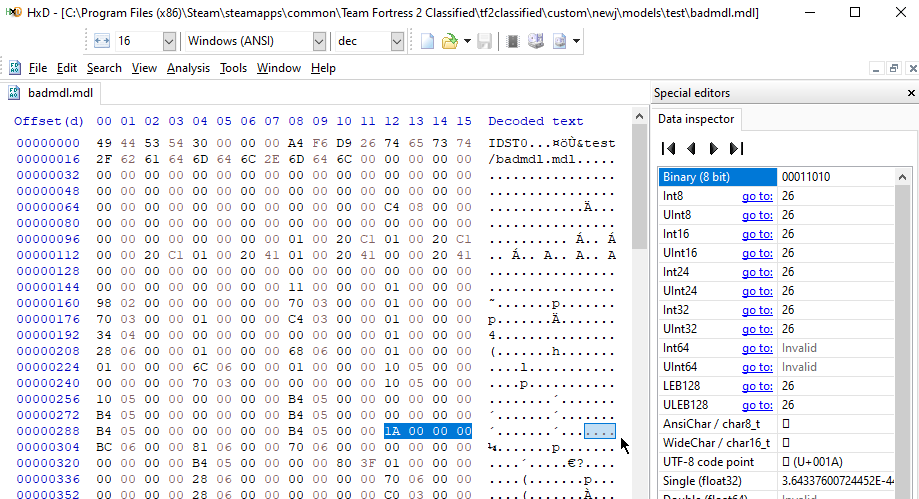The image size is (919, 499).
Task: Select the badmdl.mdl document tab
Action: (51, 93)
